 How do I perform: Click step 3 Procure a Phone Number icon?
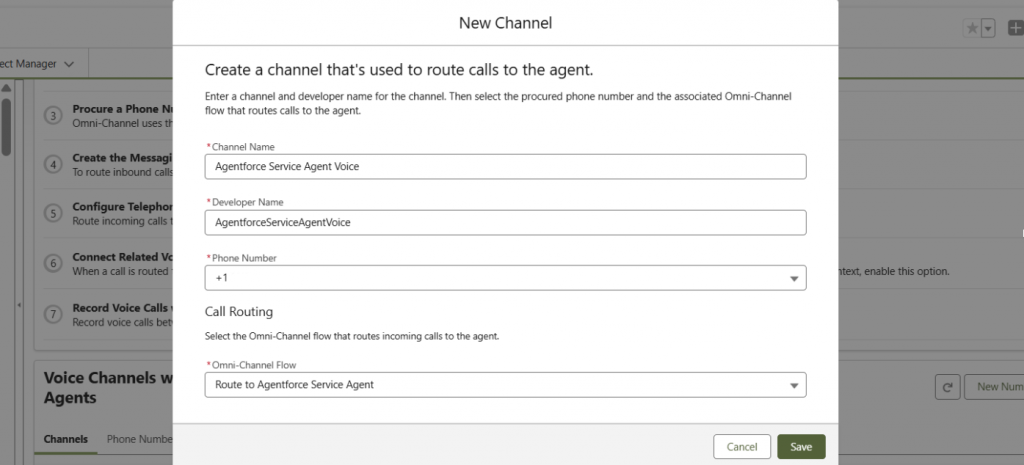(x=53, y=115)
